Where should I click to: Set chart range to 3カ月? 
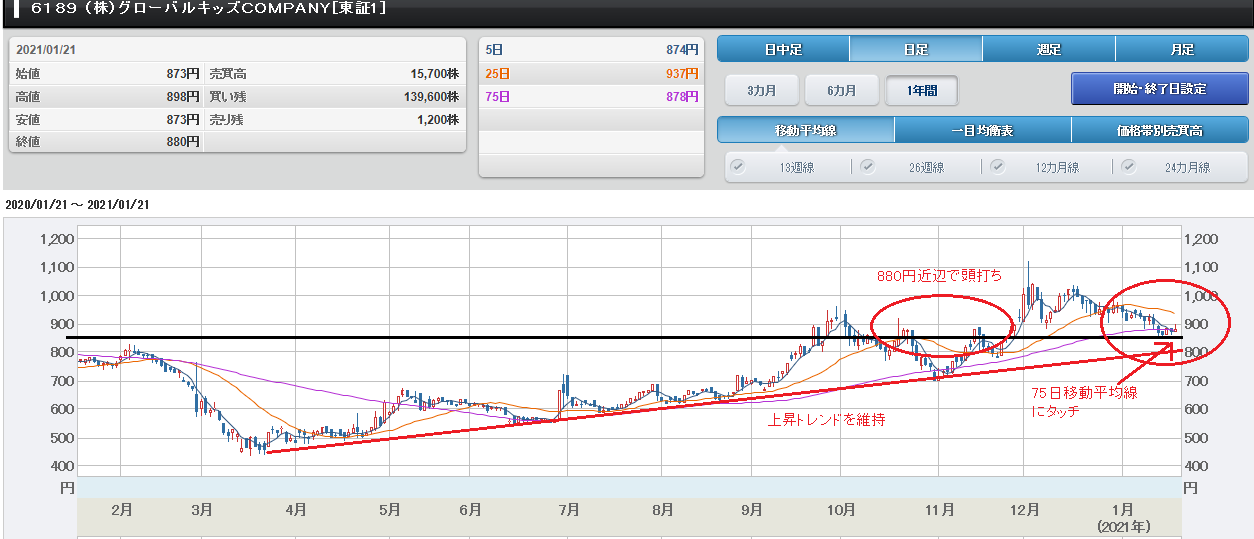(x=761, y=90)
